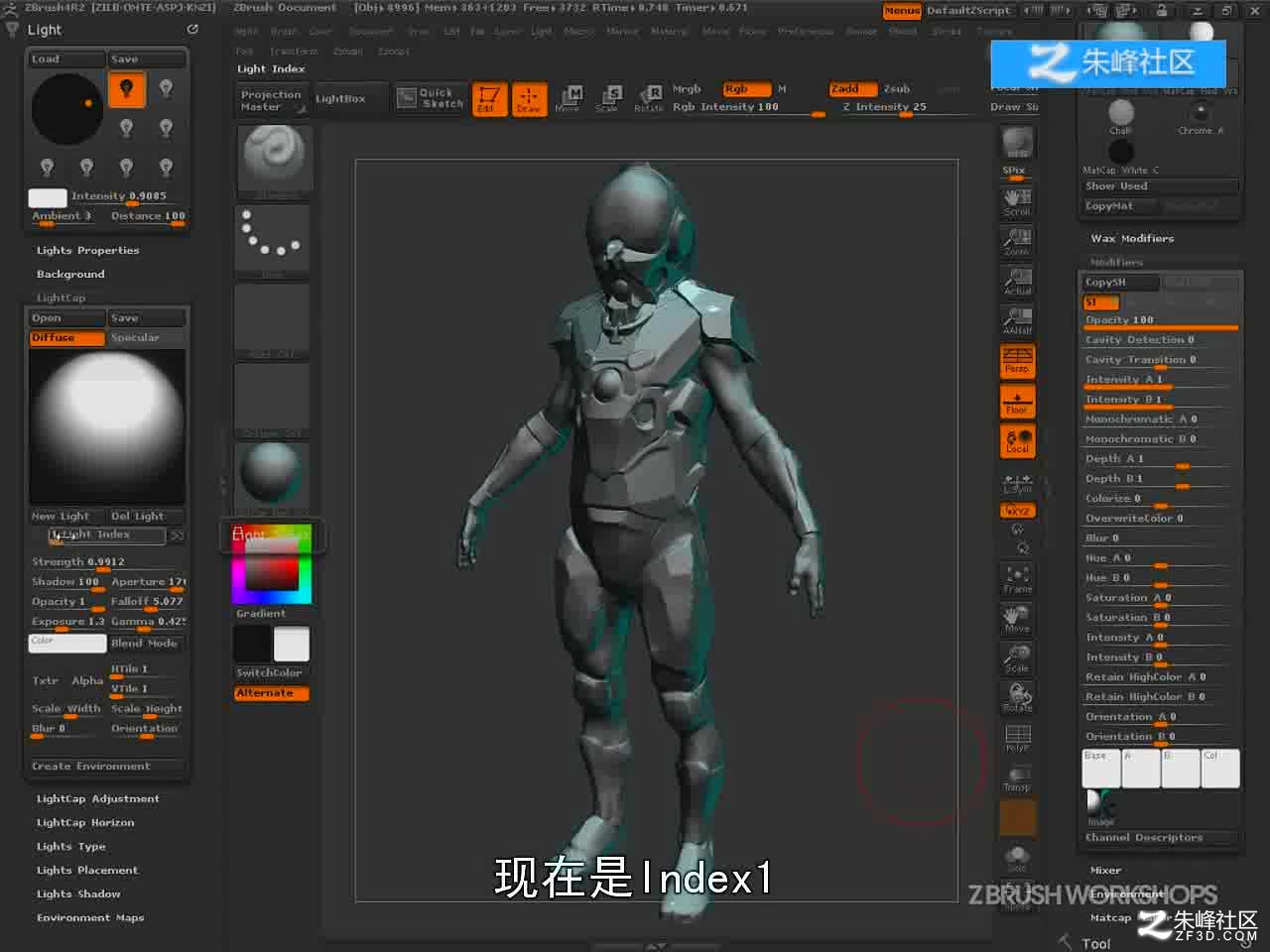Expand LightCap Adjustment section
This screenshot has height=952, width=1270.
pos(97,799)
